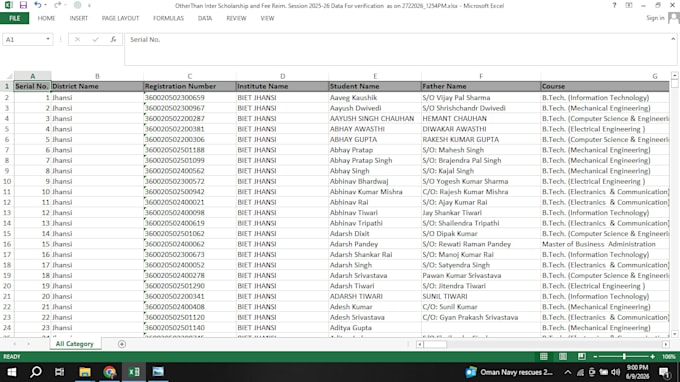Open the FILE tab
This screenshot has width=680, height=382.
pos(14,18)
